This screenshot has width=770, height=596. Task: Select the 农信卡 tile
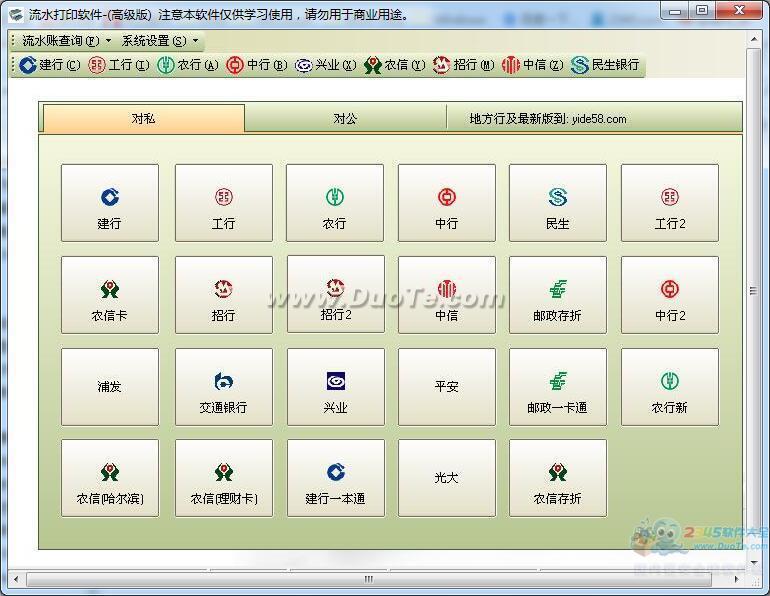pyautogui.click(x=110, y=295)
